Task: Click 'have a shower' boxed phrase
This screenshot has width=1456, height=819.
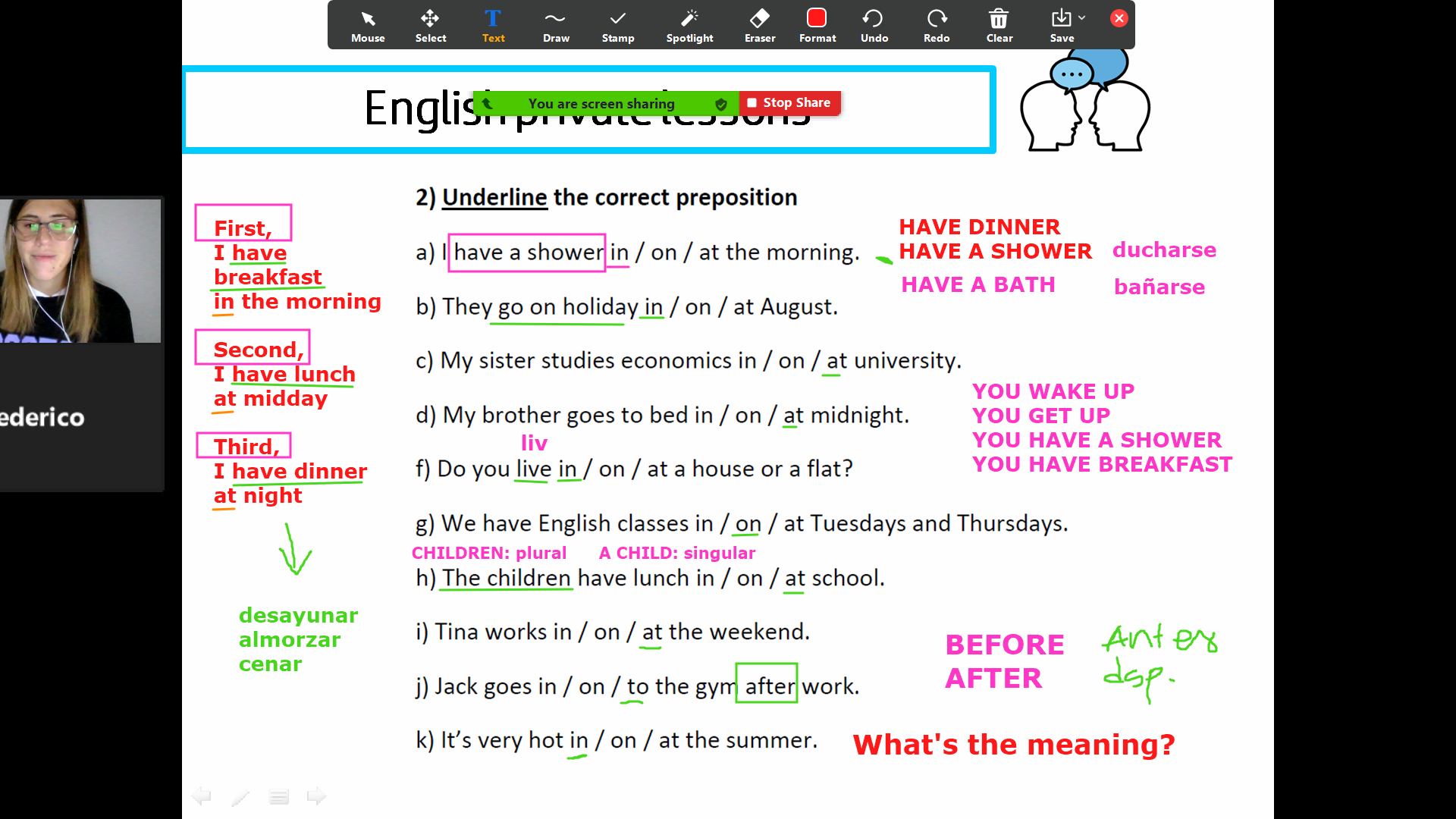Action: coord(527,253)
